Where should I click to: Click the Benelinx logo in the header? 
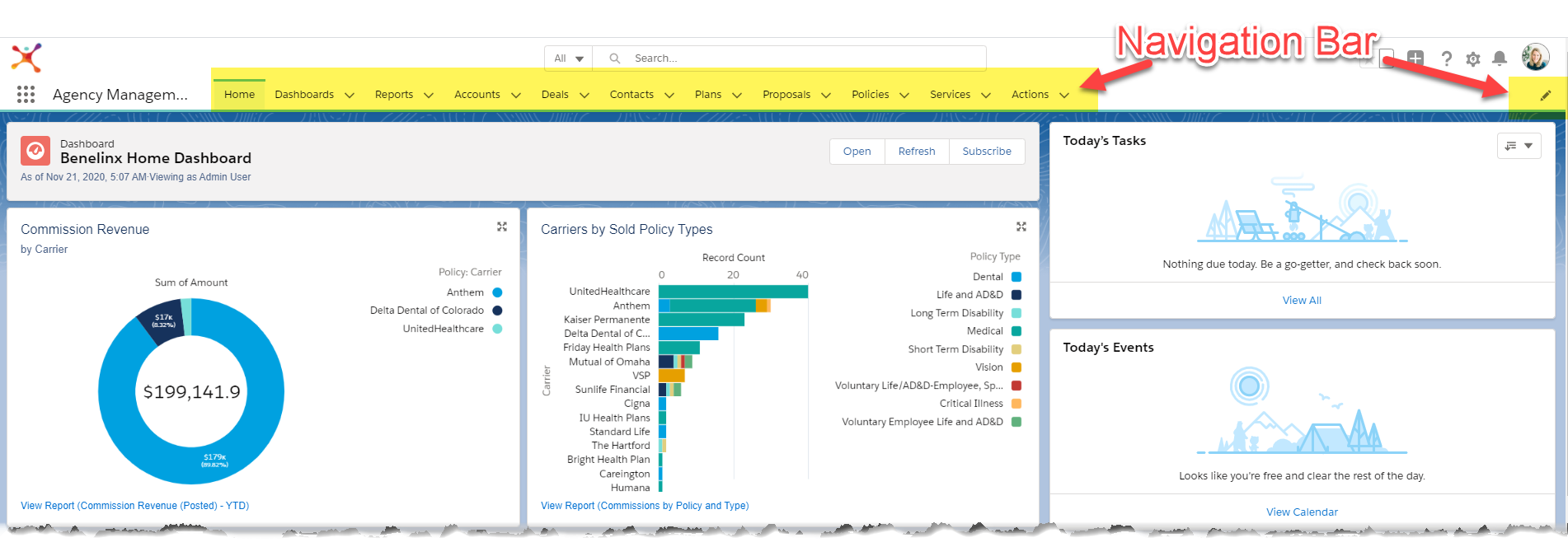click(x=26, y=58)
